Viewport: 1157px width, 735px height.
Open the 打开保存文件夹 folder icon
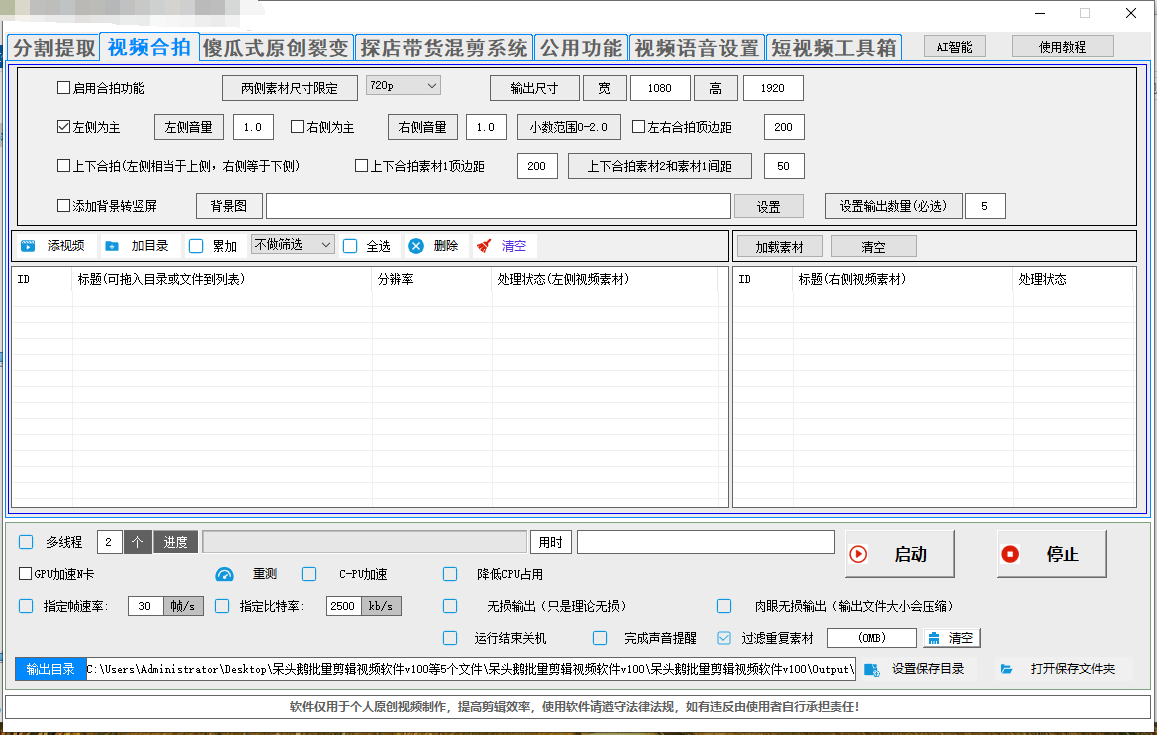[1006, 669]
